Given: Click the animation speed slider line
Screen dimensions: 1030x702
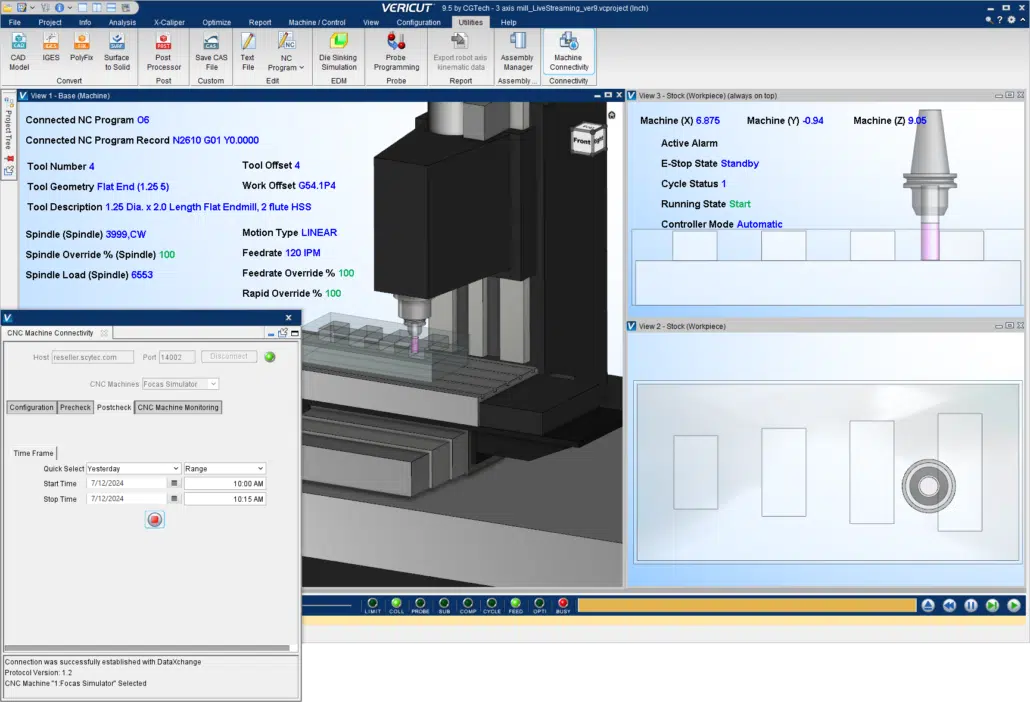Looking at the screenshot, I should [326, 605].
